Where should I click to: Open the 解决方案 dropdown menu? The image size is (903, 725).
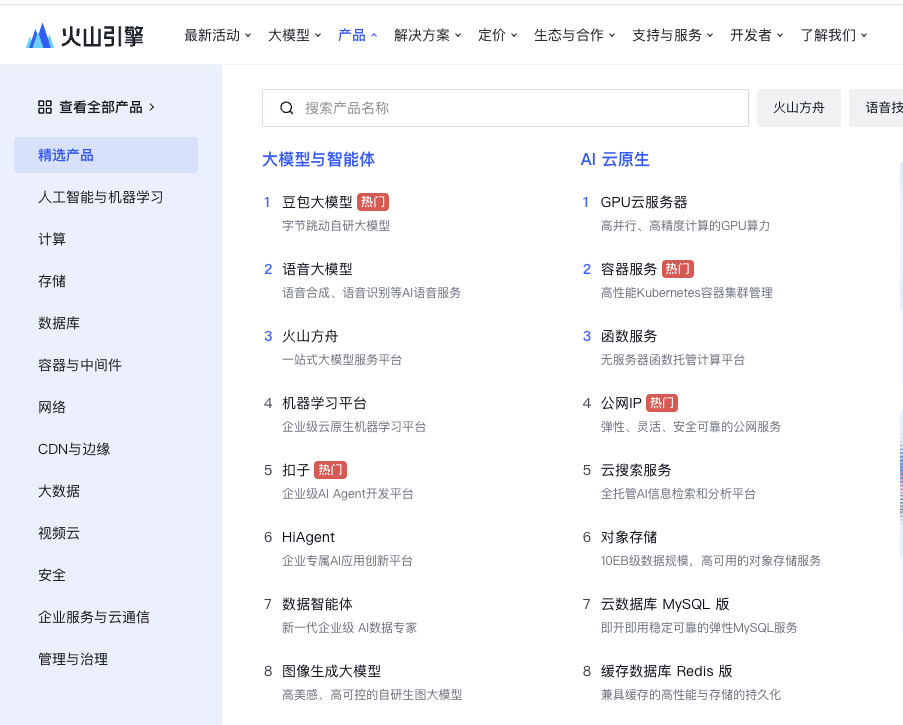tap(428, 35)
